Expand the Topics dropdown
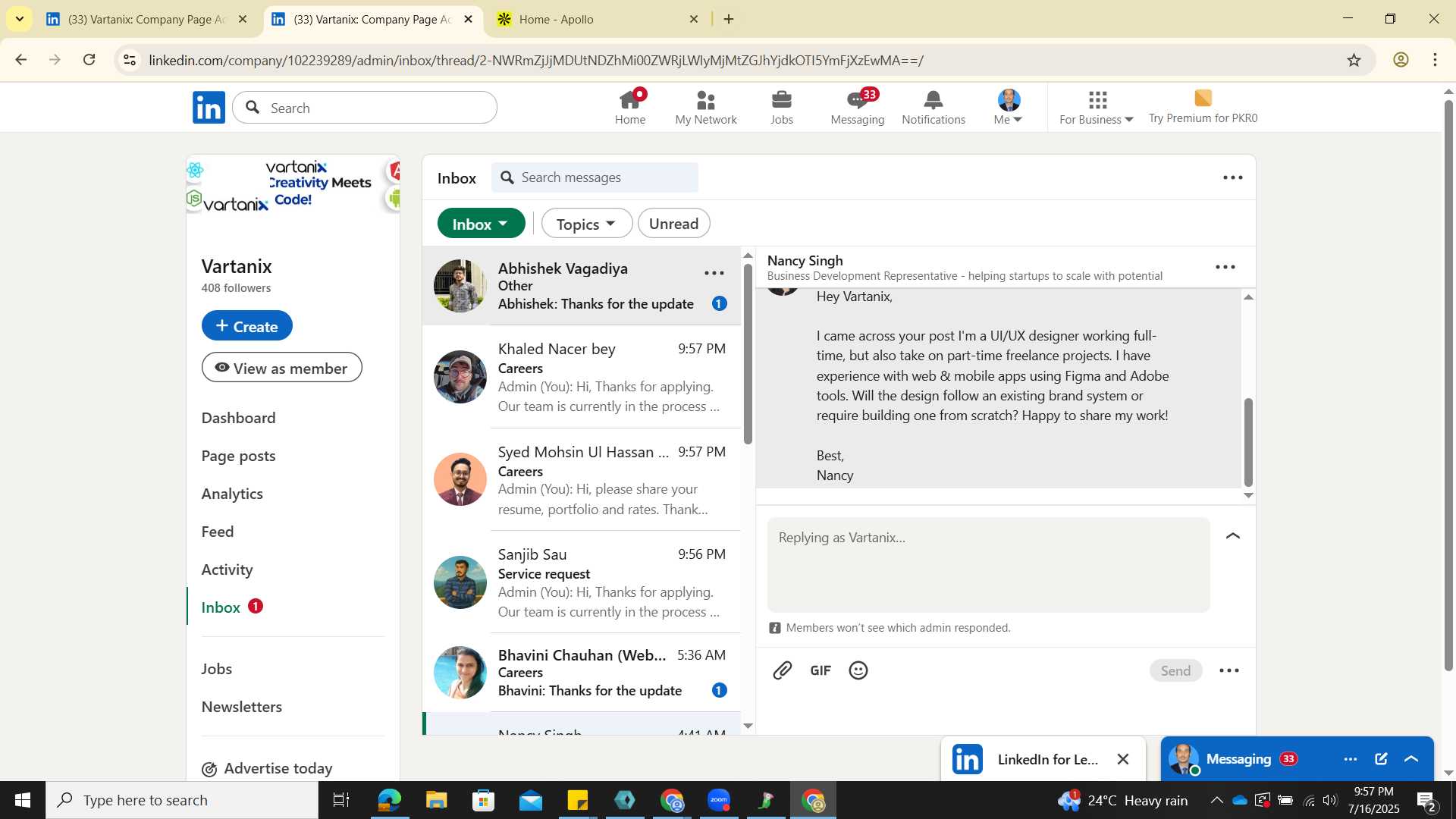Viewport: 1456px width, 819px height. click(587, 224)
